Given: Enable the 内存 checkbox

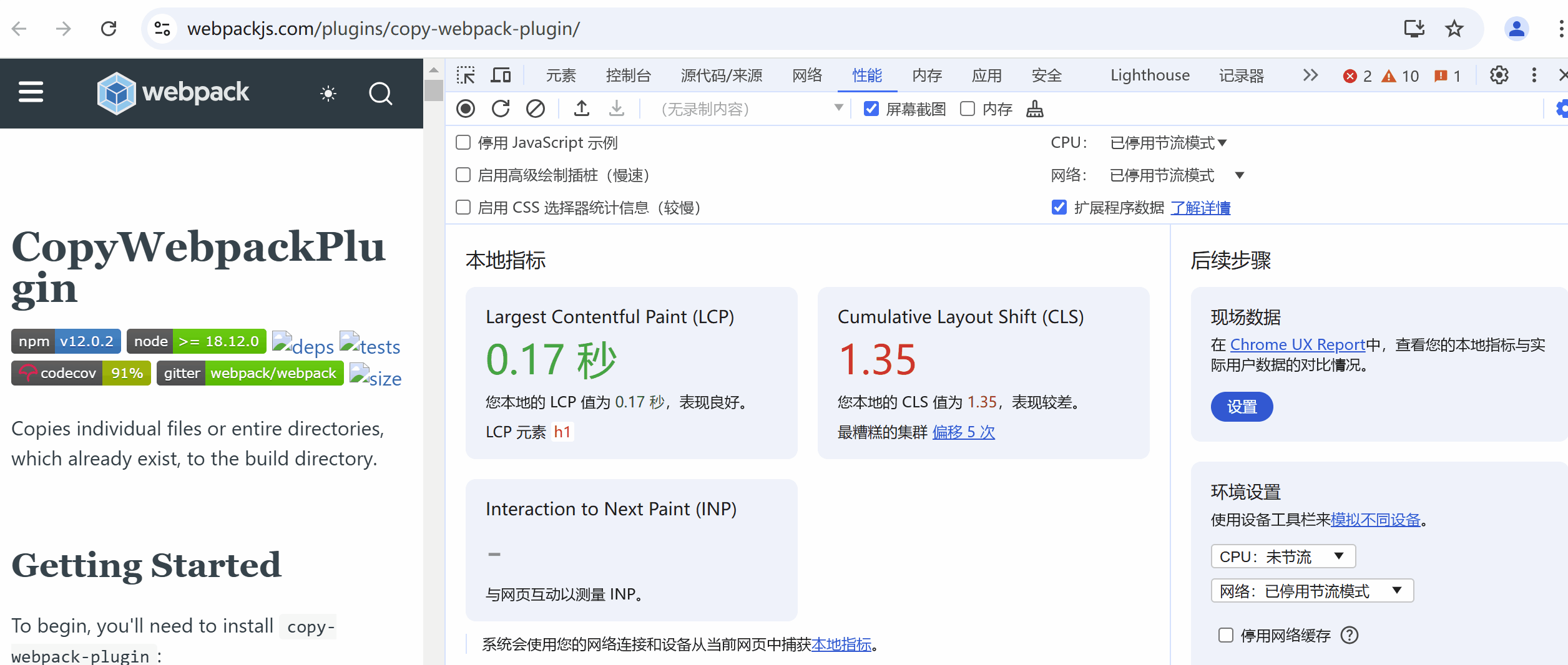Looking at the screenshot, I should (x=968, y=109).
